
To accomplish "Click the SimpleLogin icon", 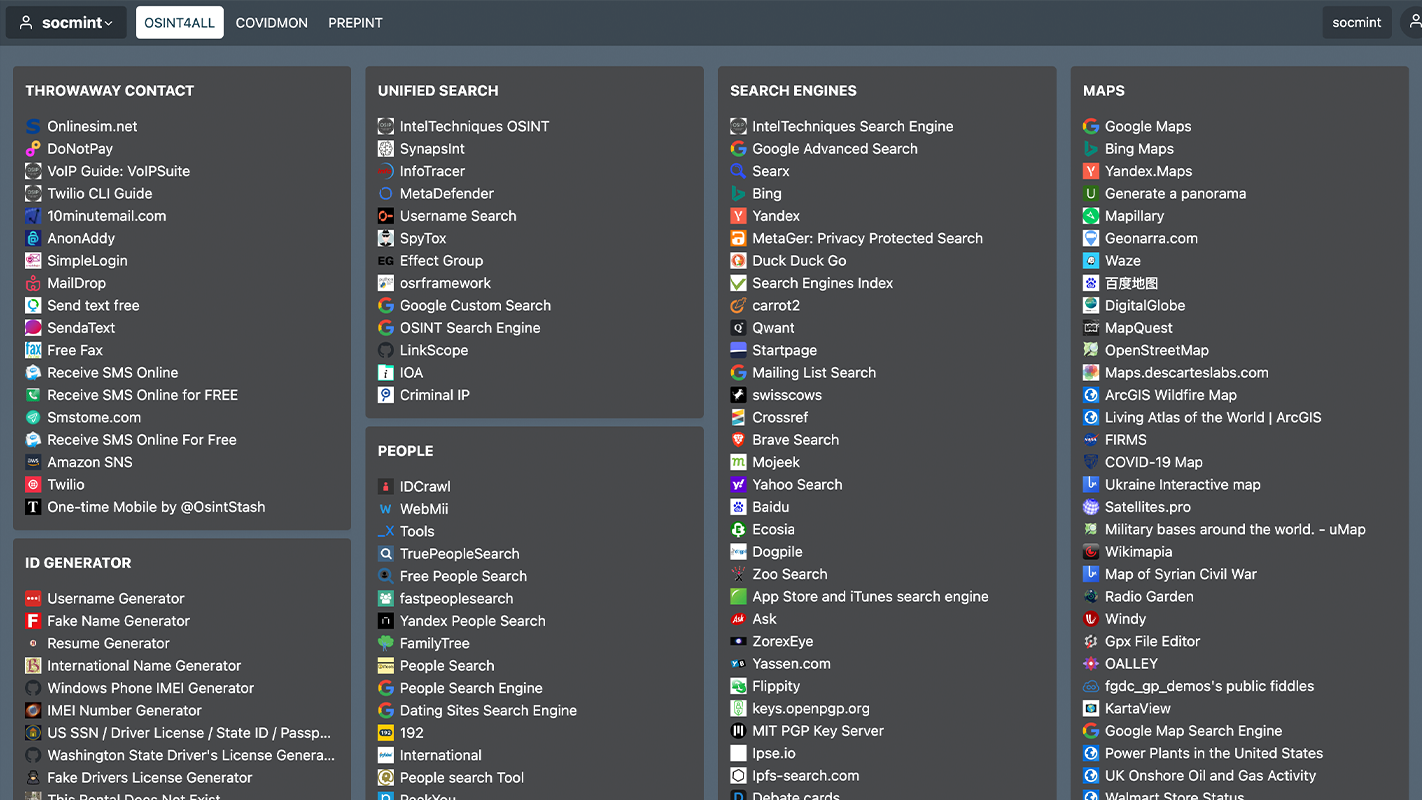I will [33, 261].
